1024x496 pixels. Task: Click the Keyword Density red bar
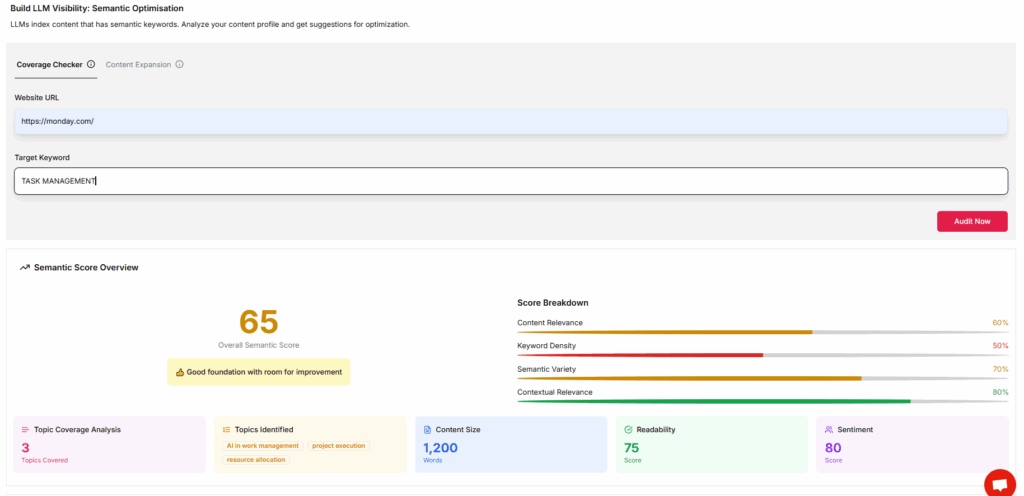(640, 354)
